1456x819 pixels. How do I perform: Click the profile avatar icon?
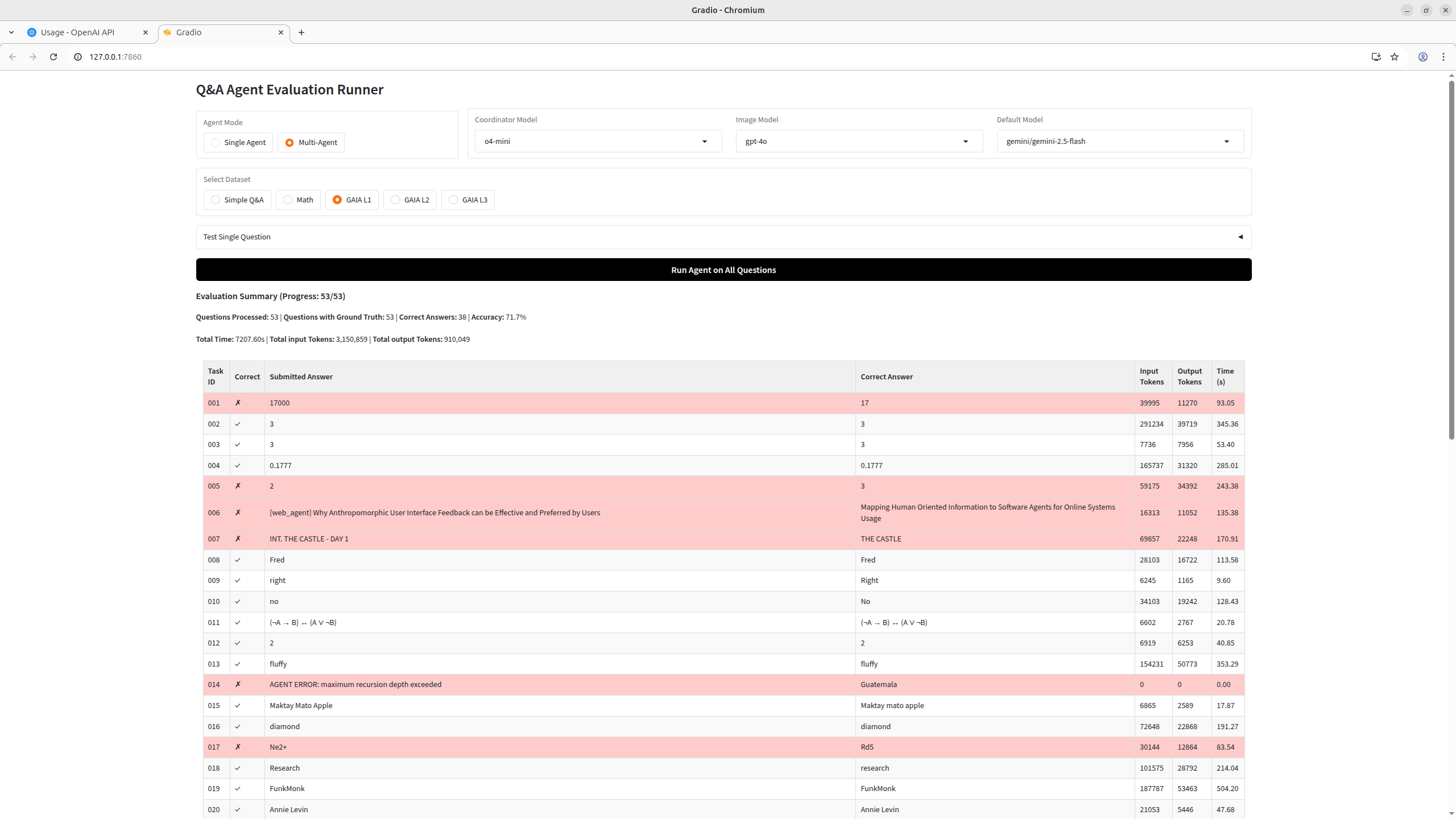pos(1423,57)
